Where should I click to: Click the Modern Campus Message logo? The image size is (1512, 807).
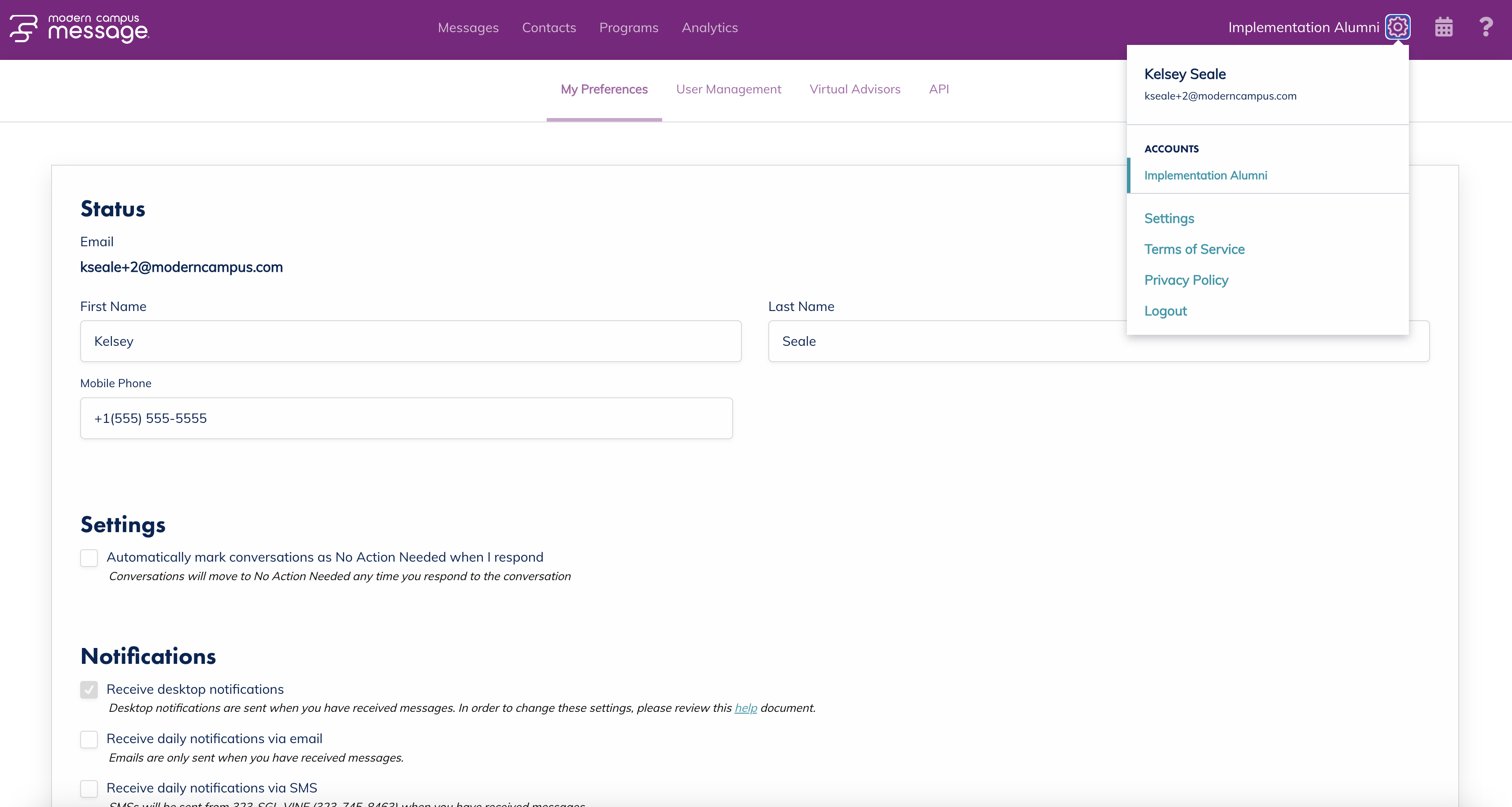click(79, 29)
